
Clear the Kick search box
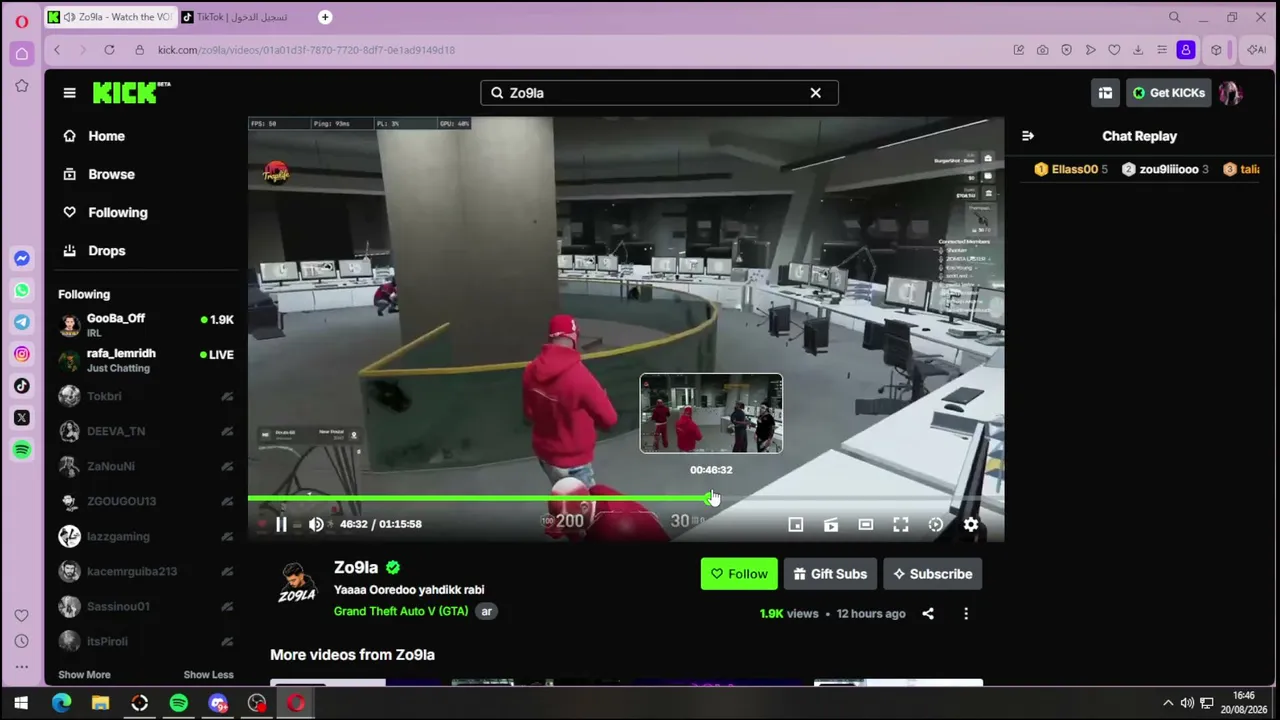[816, 93]
